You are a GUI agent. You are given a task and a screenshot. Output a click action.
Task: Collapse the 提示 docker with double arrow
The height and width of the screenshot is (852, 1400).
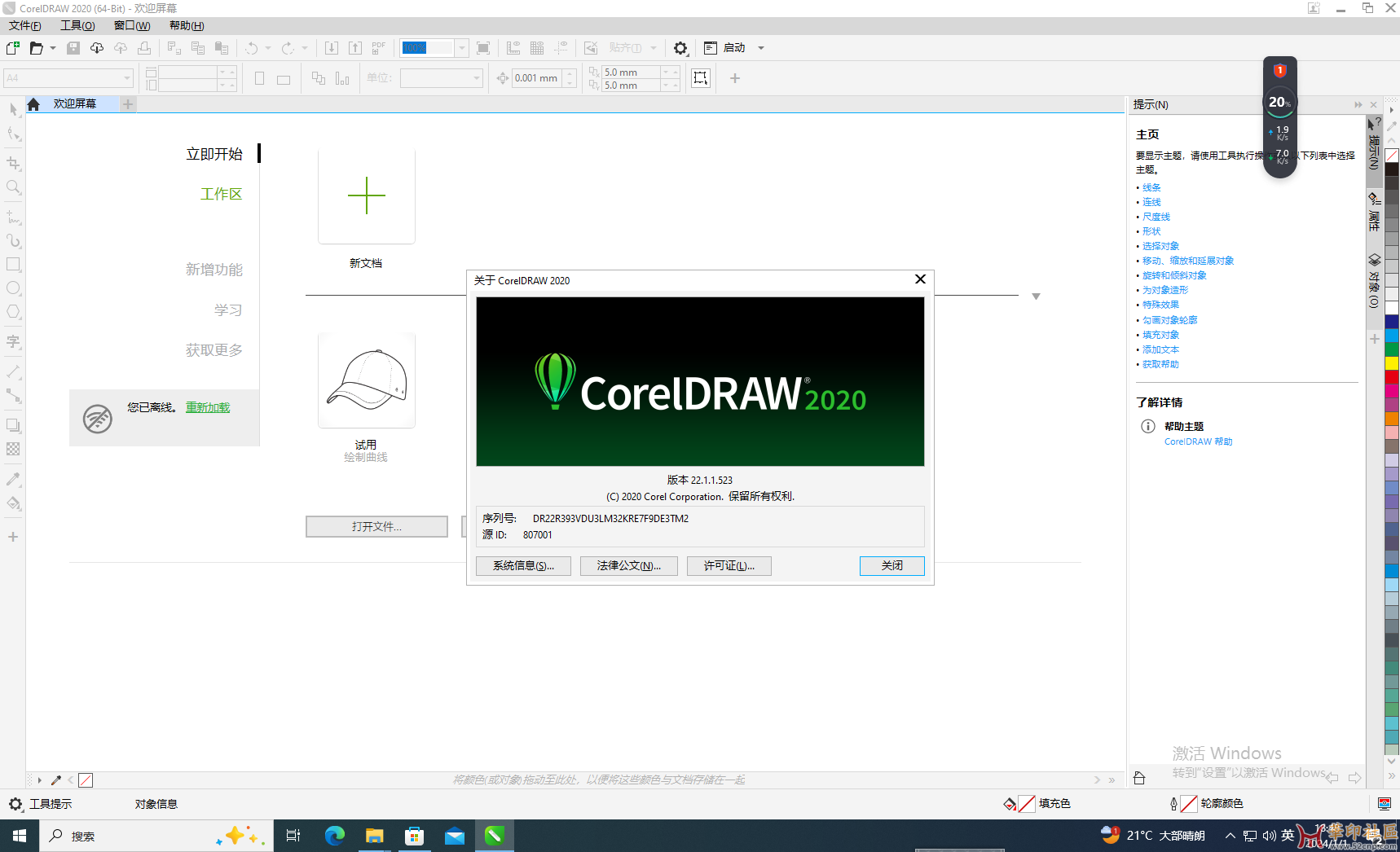[x=1358, y=105]
